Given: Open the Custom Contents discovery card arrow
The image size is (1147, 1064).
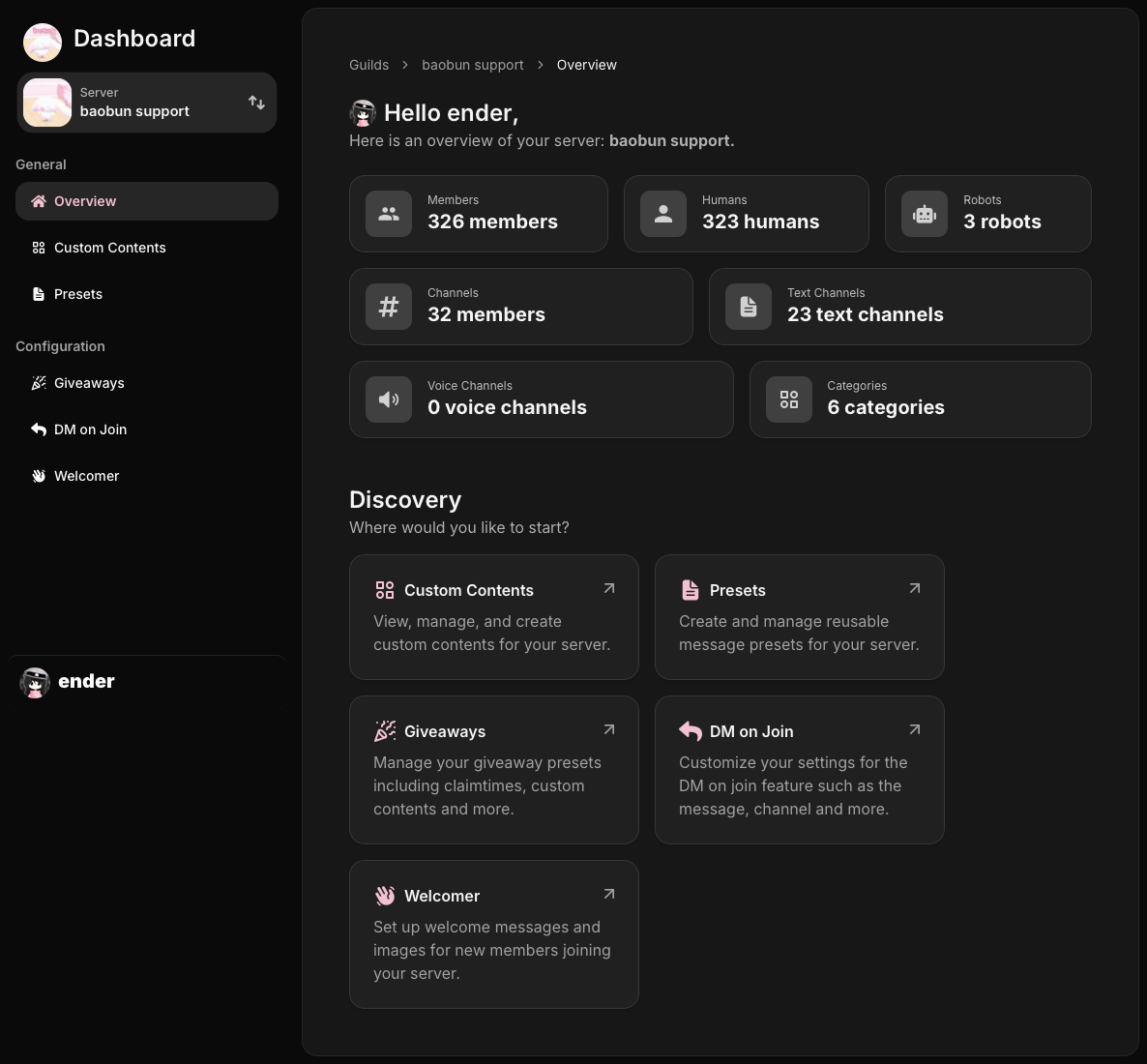Looking at the screenshot, I should pyautogui.click(x=608, y=588).
